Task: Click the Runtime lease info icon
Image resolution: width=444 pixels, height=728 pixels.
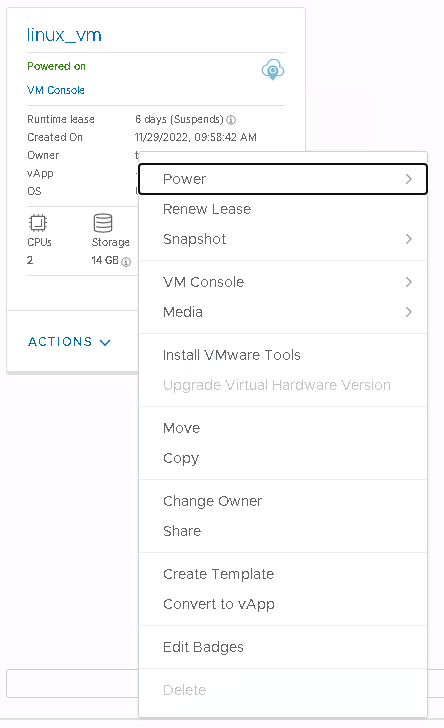Action: pyautogui.click(x=231, y=120)
